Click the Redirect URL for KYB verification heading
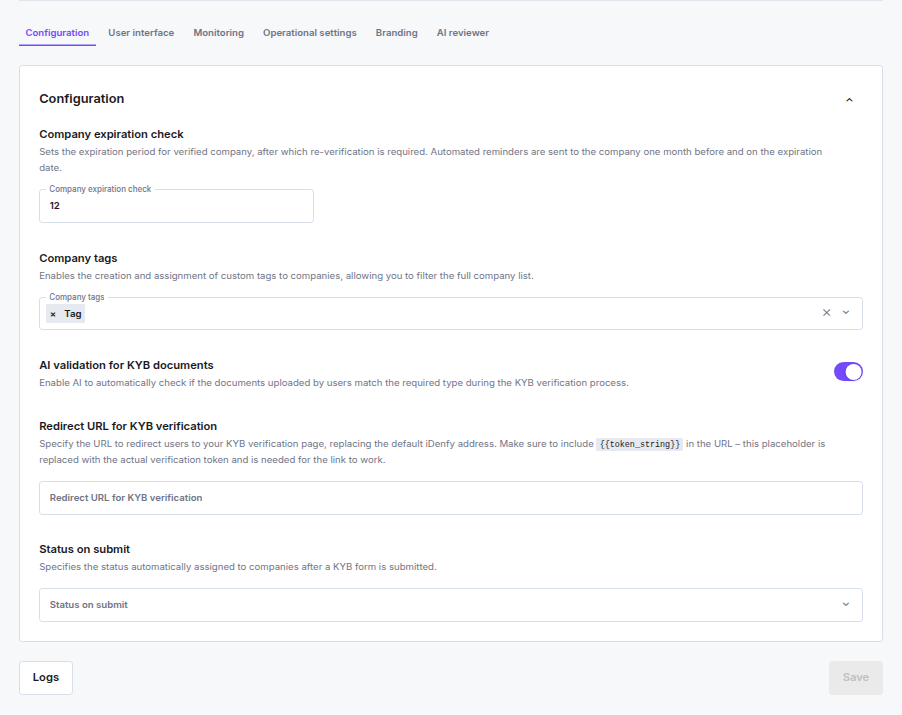The height and width of the screenshot is (715, 902). point(128,426)
